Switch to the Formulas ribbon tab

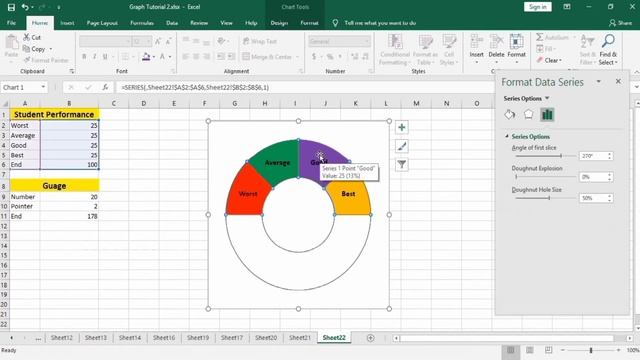pyautogui.click(x=142, y=23)
